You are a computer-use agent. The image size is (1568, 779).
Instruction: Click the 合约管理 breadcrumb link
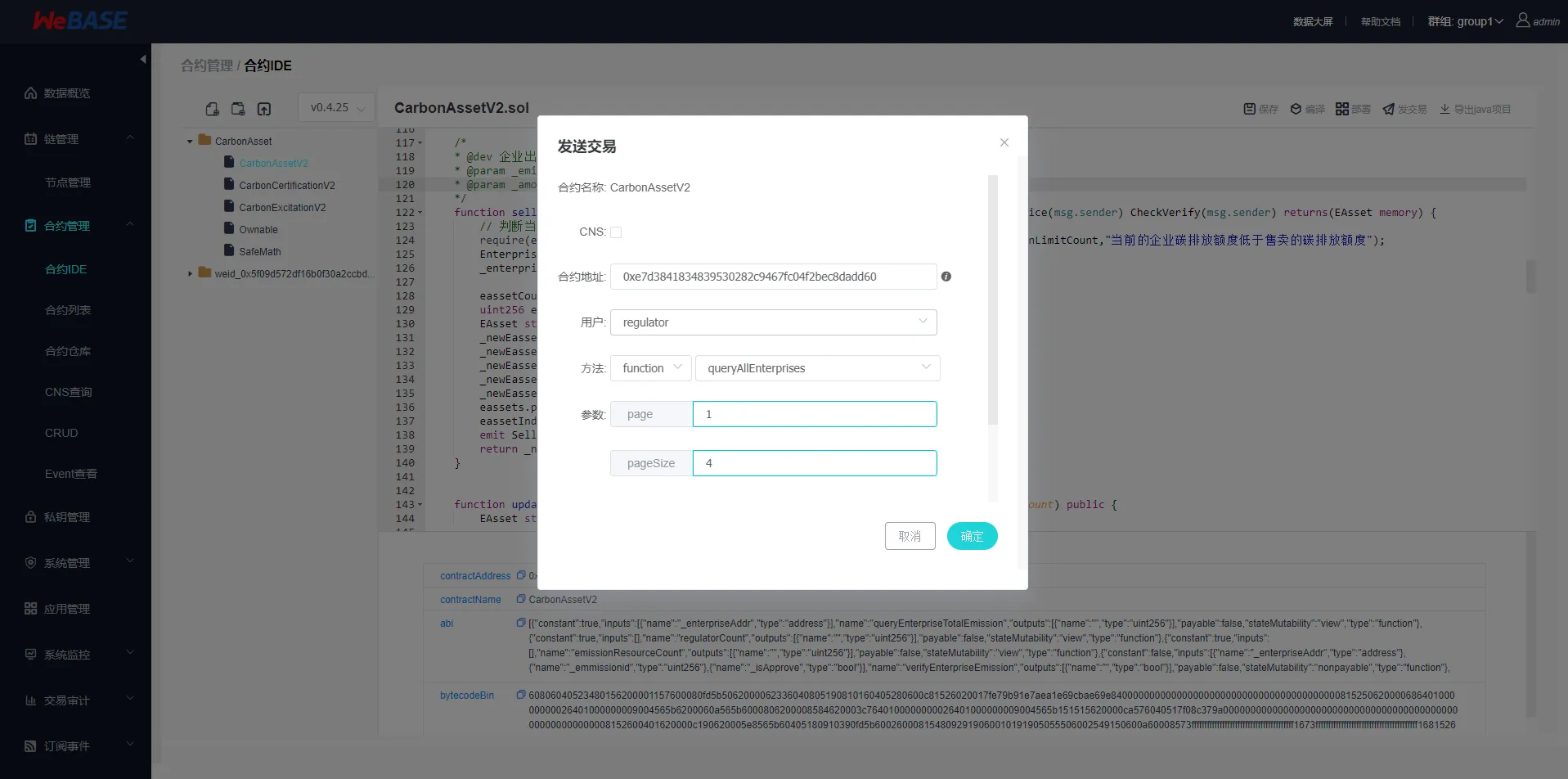pos(207,65)
